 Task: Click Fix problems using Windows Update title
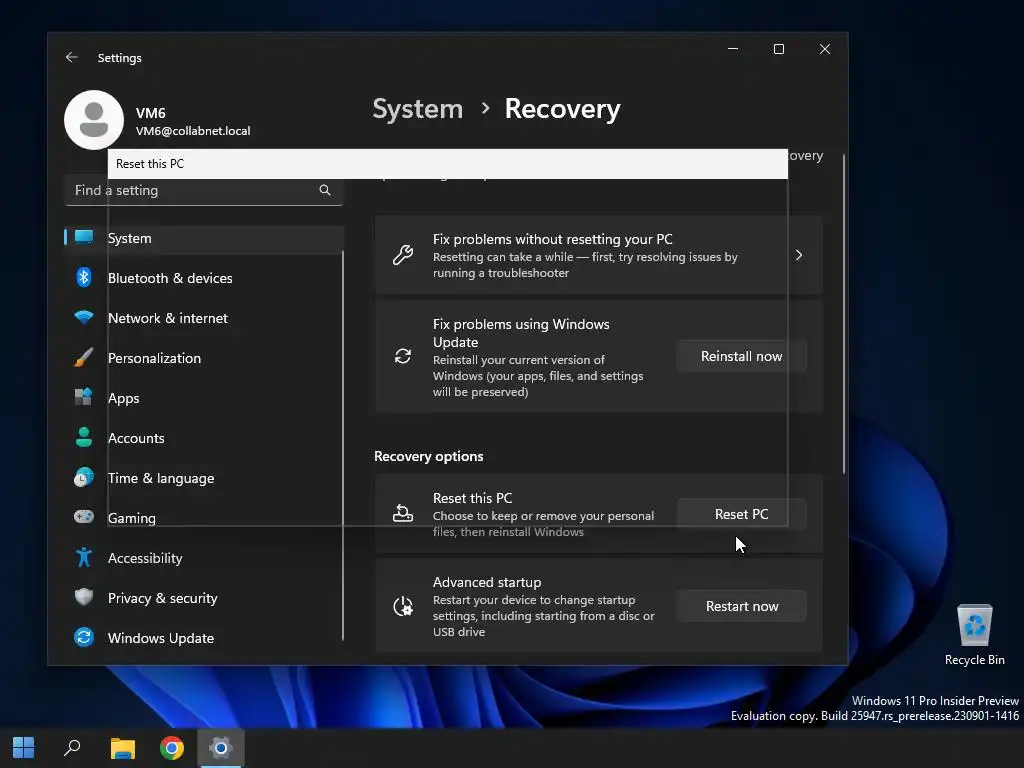pos(521,333)
